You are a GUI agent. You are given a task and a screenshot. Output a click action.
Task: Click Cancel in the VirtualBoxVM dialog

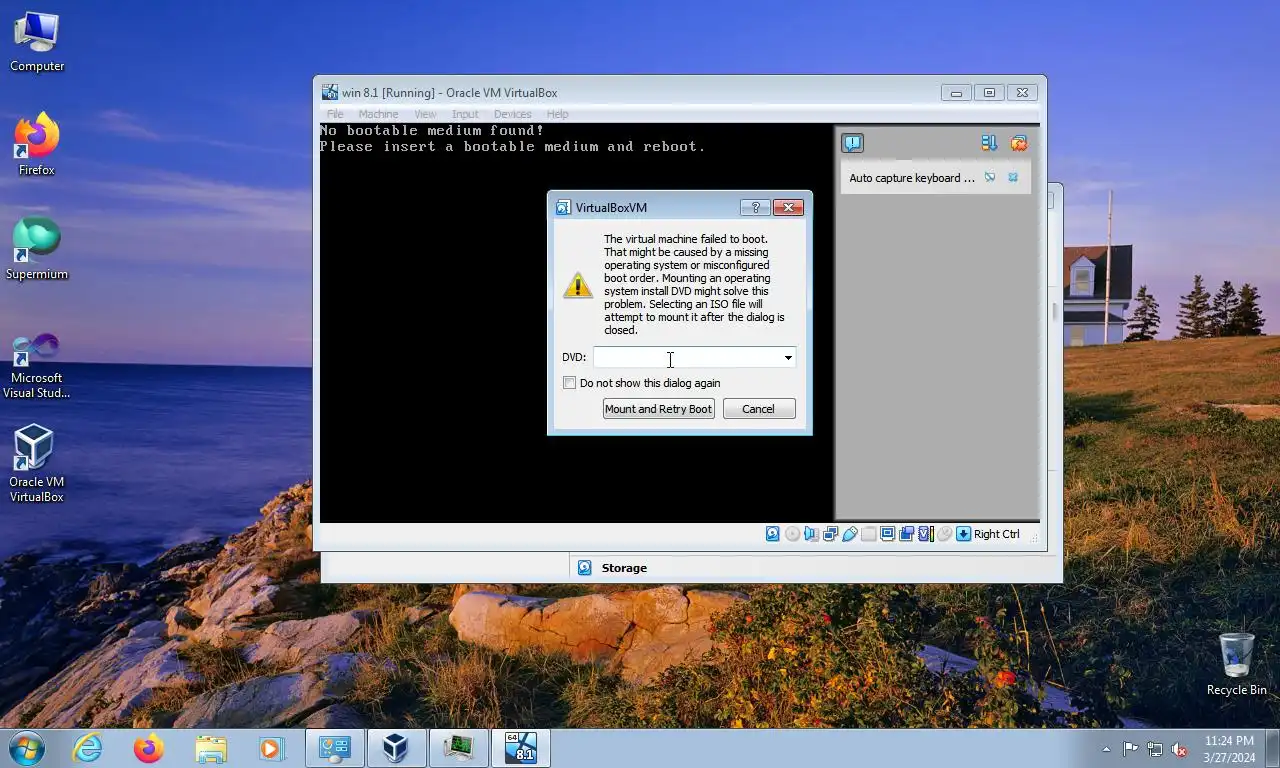click(x=759, y=408)
